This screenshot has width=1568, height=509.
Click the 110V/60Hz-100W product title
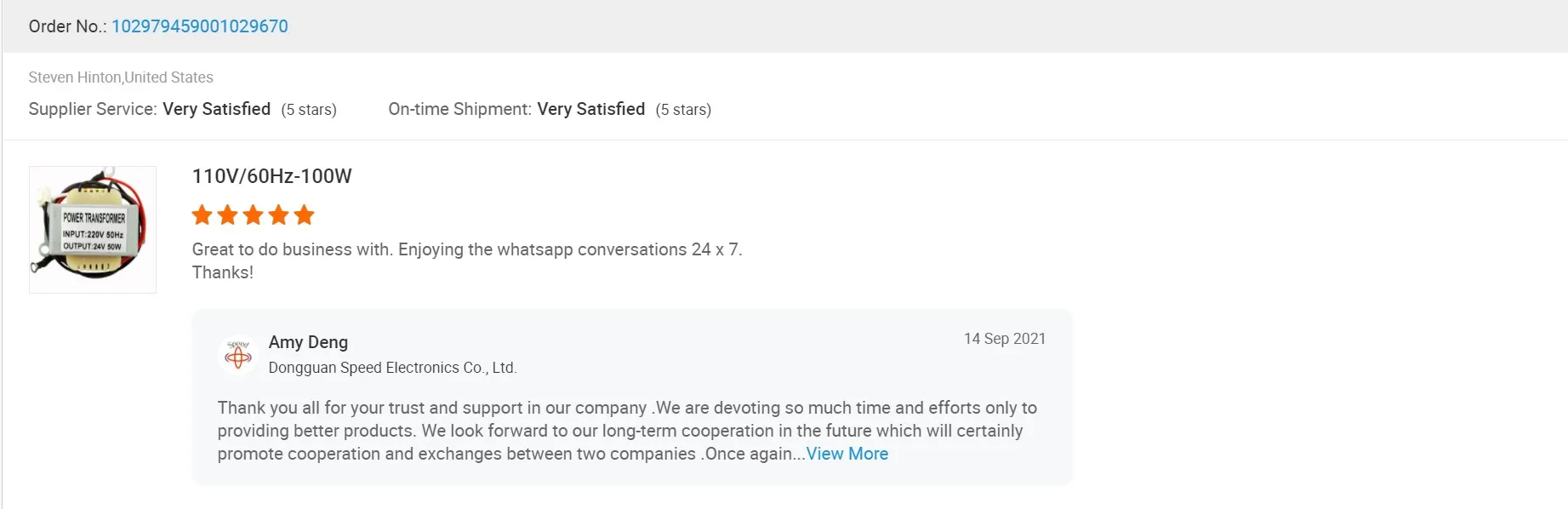[271, 176]
